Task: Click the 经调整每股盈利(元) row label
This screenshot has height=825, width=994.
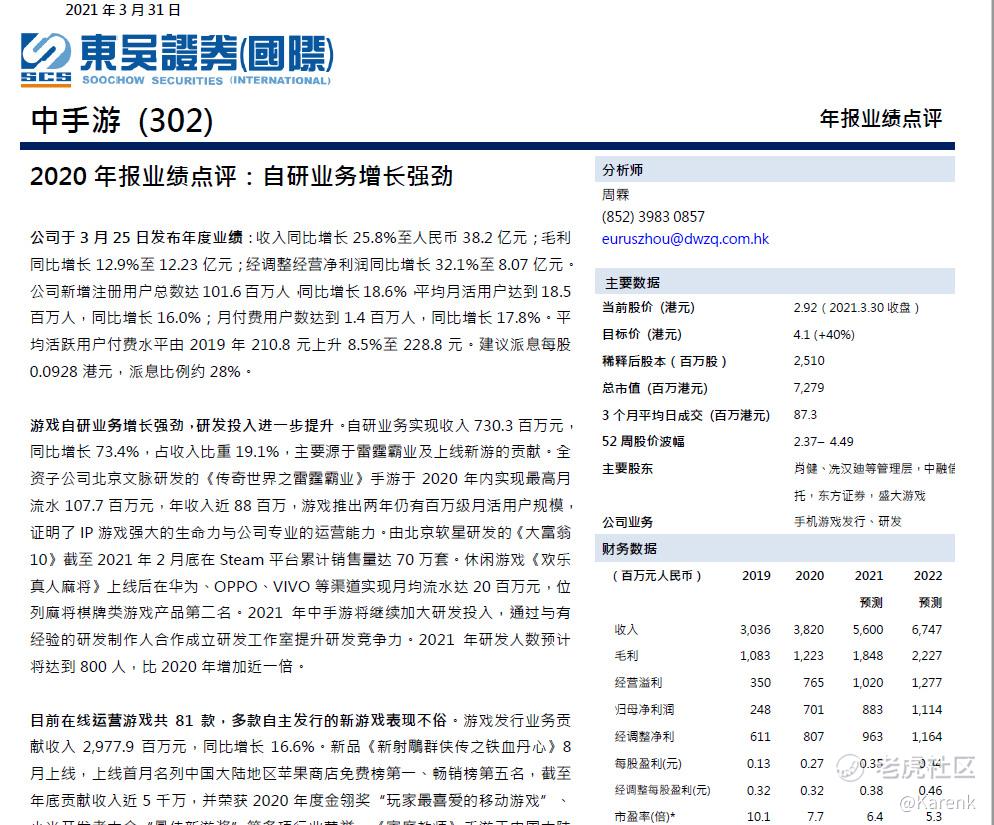Action: tap(662, 791)
